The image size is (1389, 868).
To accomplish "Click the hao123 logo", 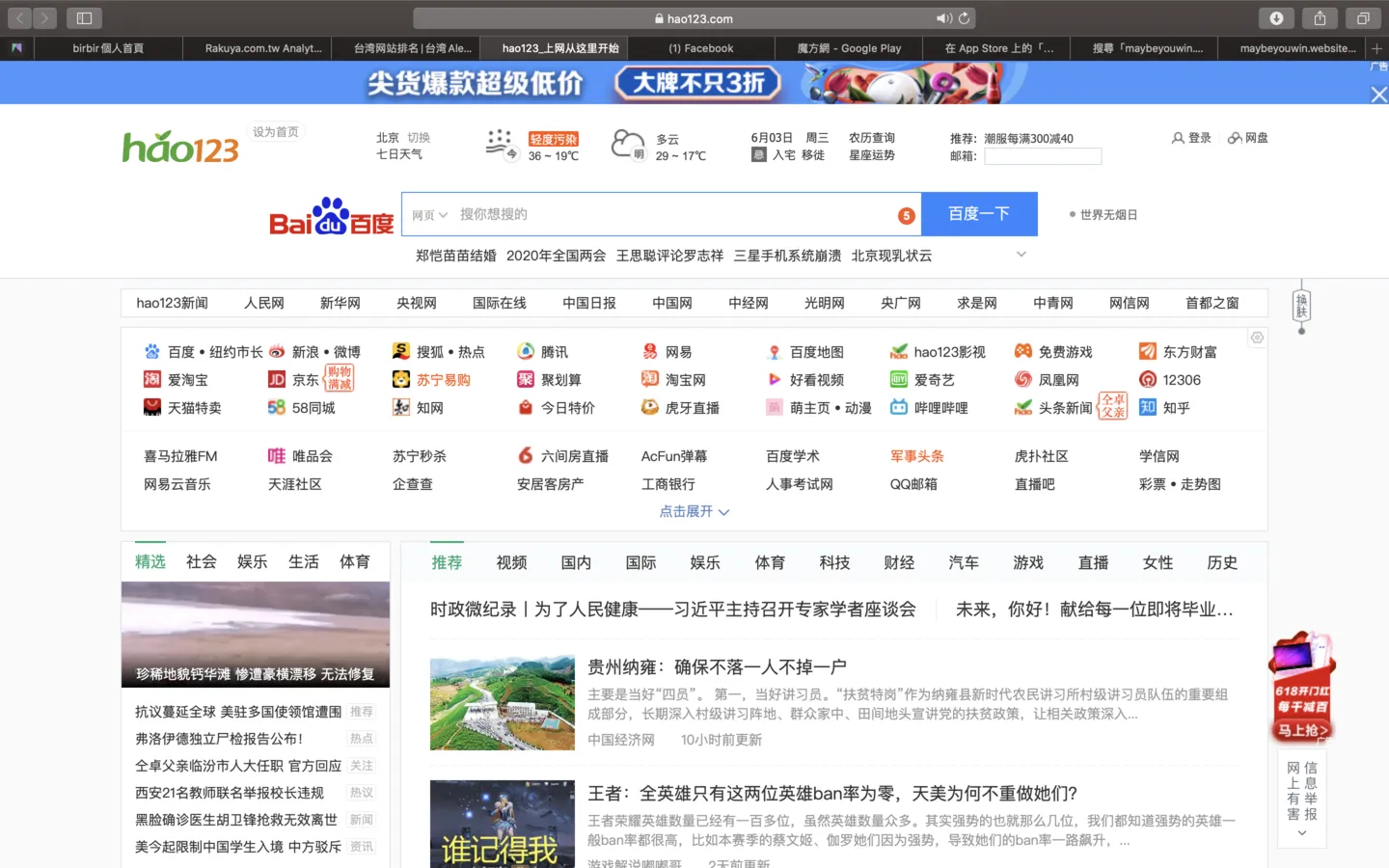I will (180, 148).
